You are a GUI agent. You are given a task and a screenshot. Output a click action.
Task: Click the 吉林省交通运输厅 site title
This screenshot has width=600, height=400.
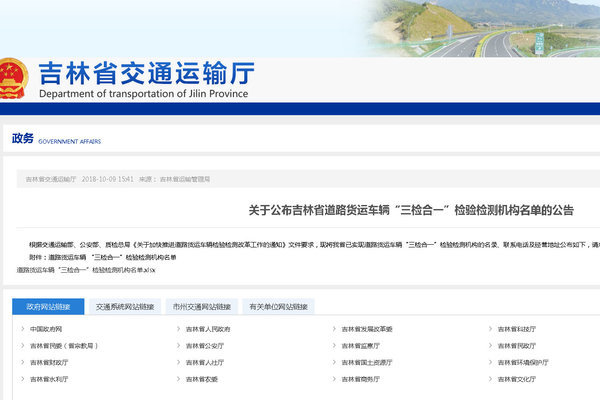tap(146, 74)
